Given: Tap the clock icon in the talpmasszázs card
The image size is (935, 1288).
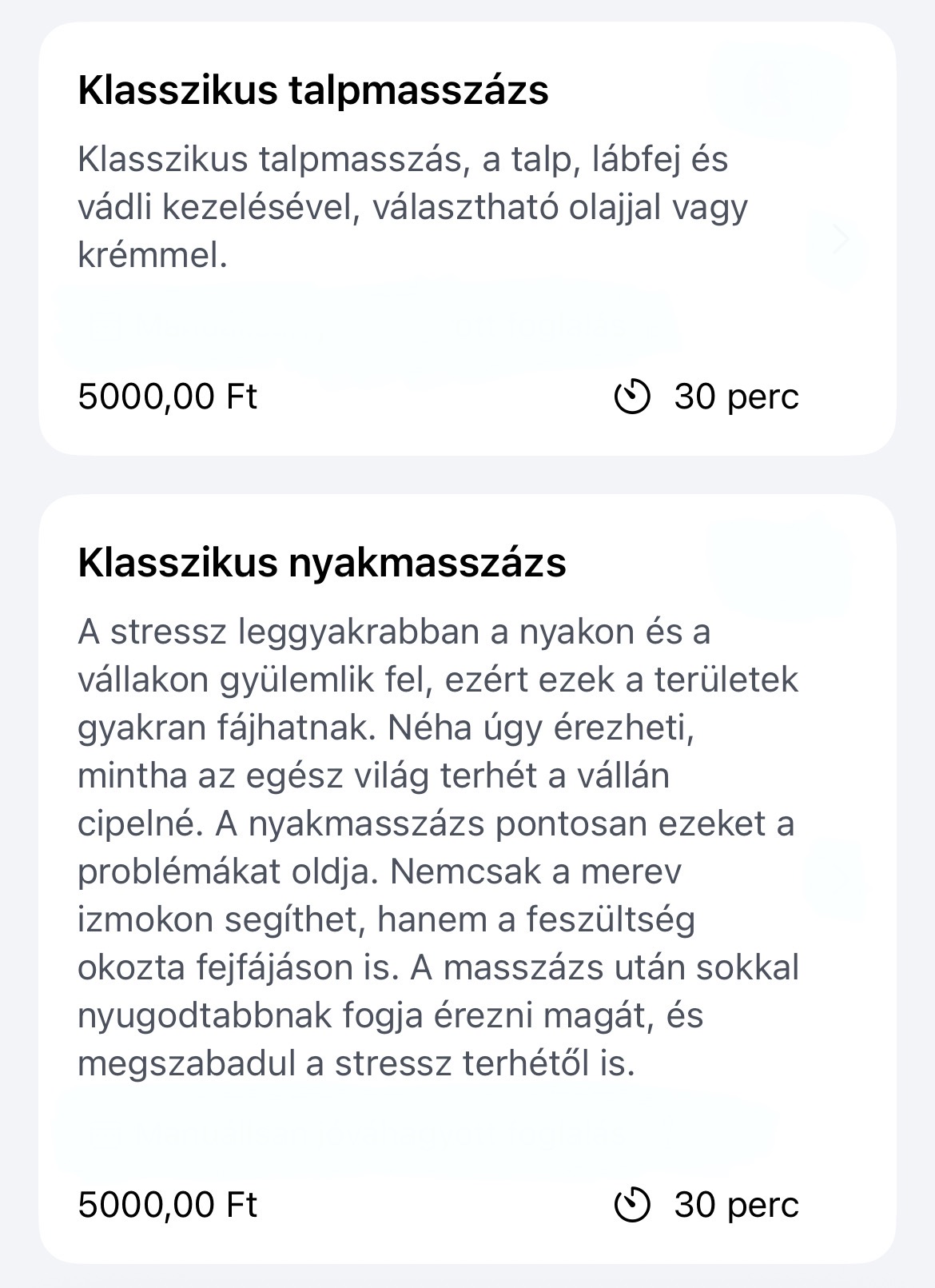Looking at the screenshot, I should click(x=632, y=397).
